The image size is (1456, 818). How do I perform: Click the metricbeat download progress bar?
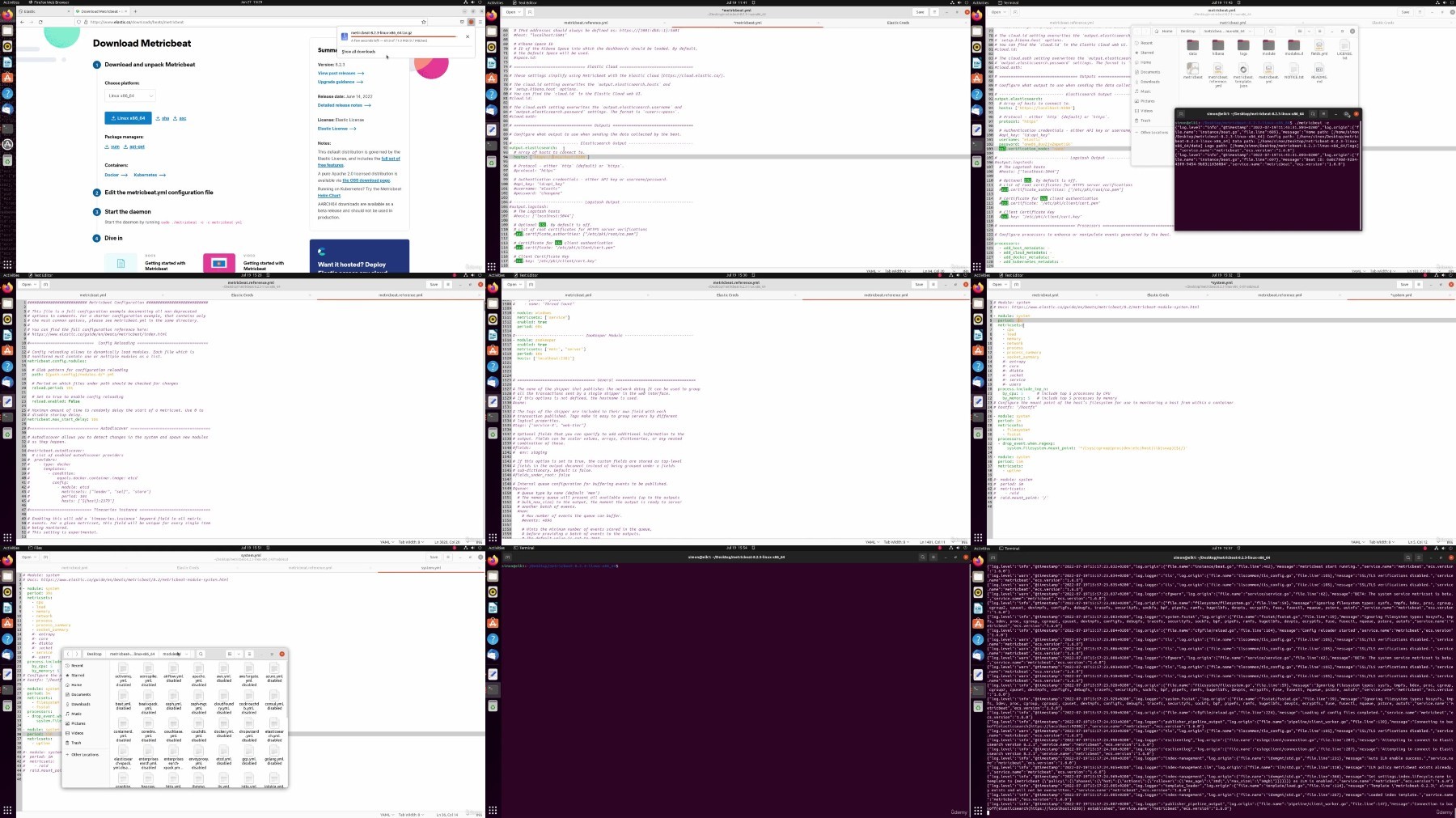403,36
